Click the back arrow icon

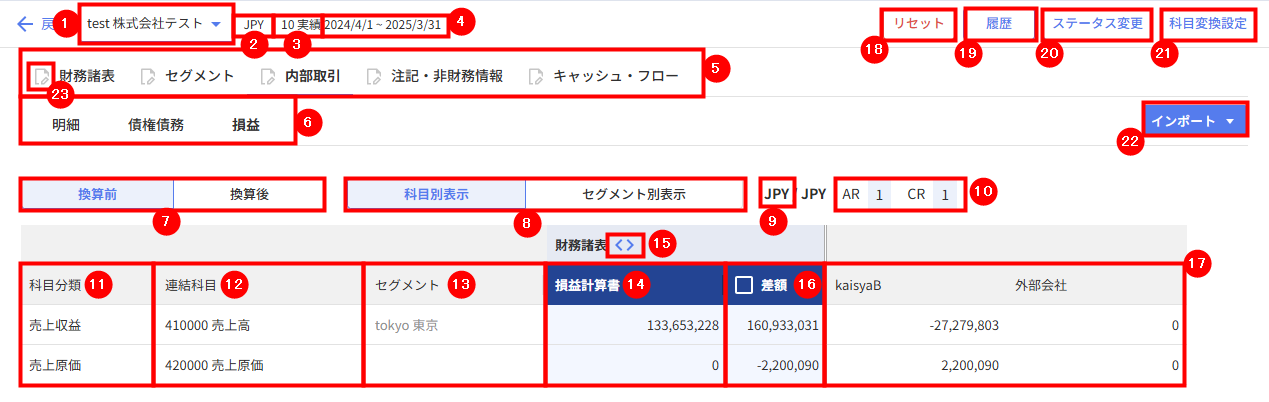coord(25,23)
